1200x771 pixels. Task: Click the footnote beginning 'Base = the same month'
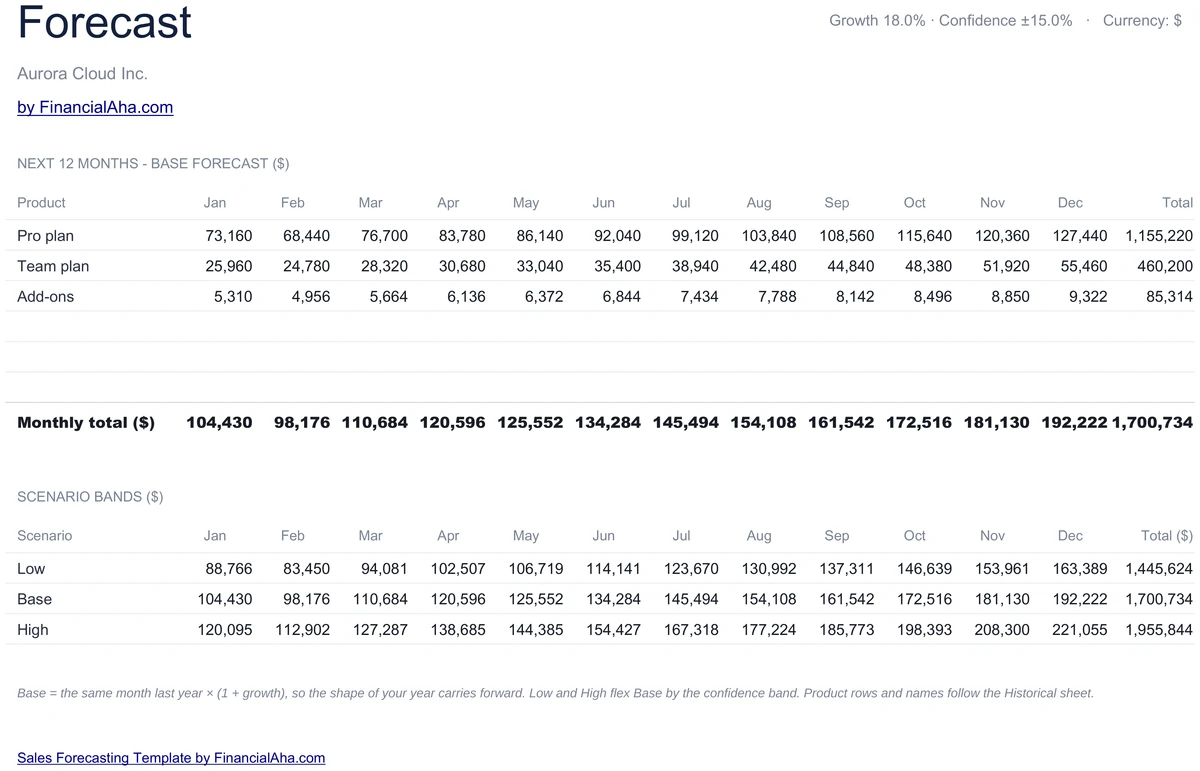click(x=556, y=693)
